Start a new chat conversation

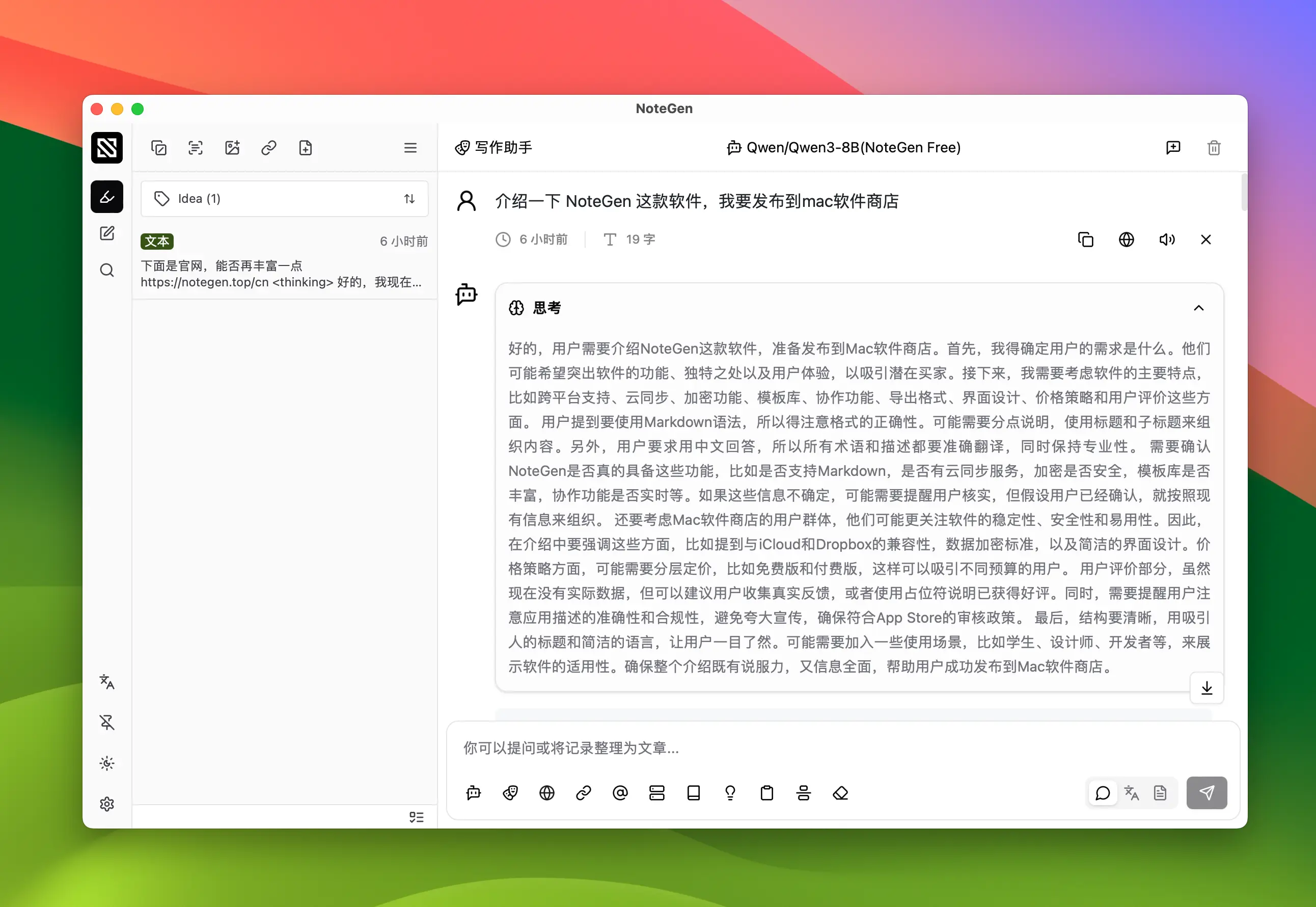(1173, 148)
